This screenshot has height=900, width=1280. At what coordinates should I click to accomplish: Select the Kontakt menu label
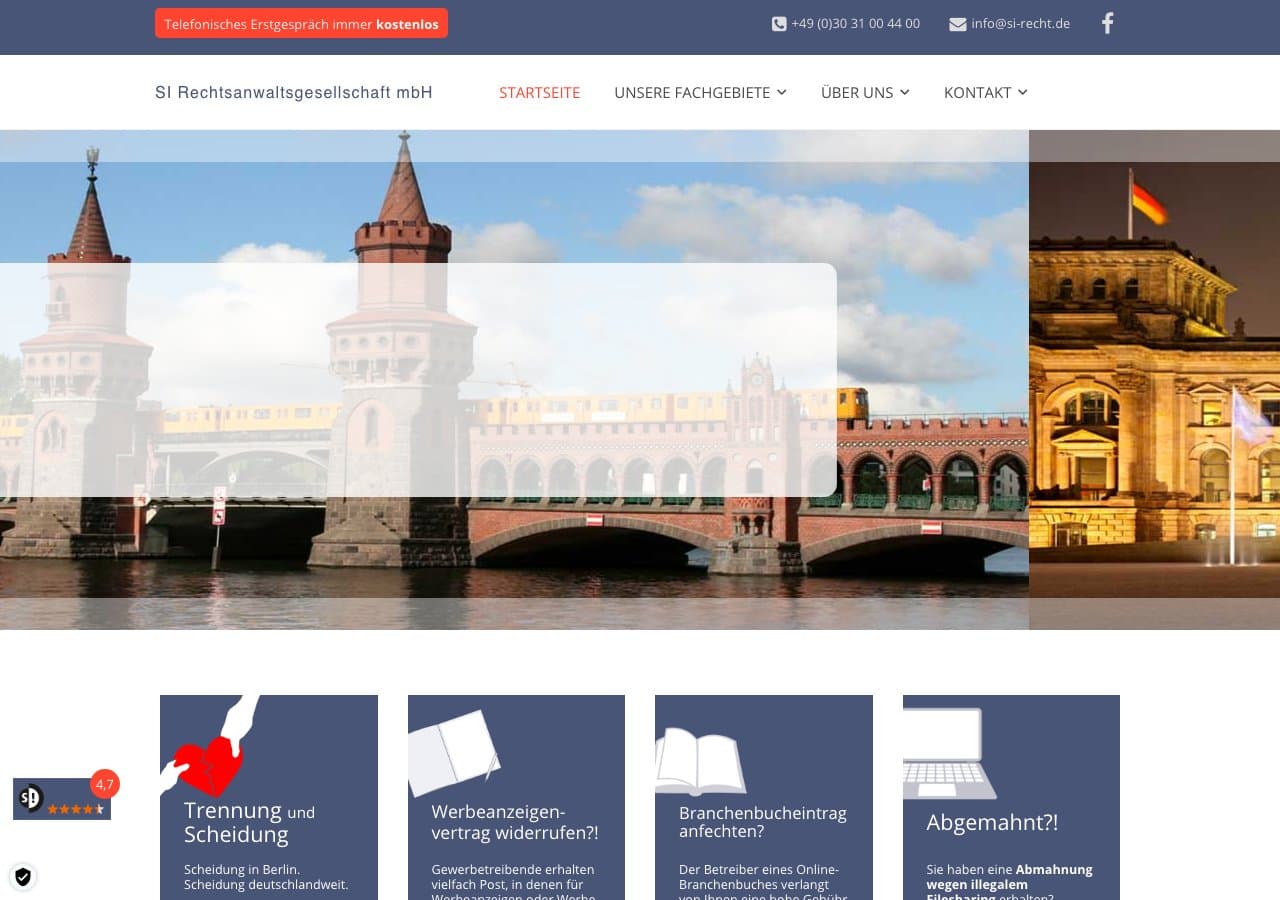click(977, 92)
